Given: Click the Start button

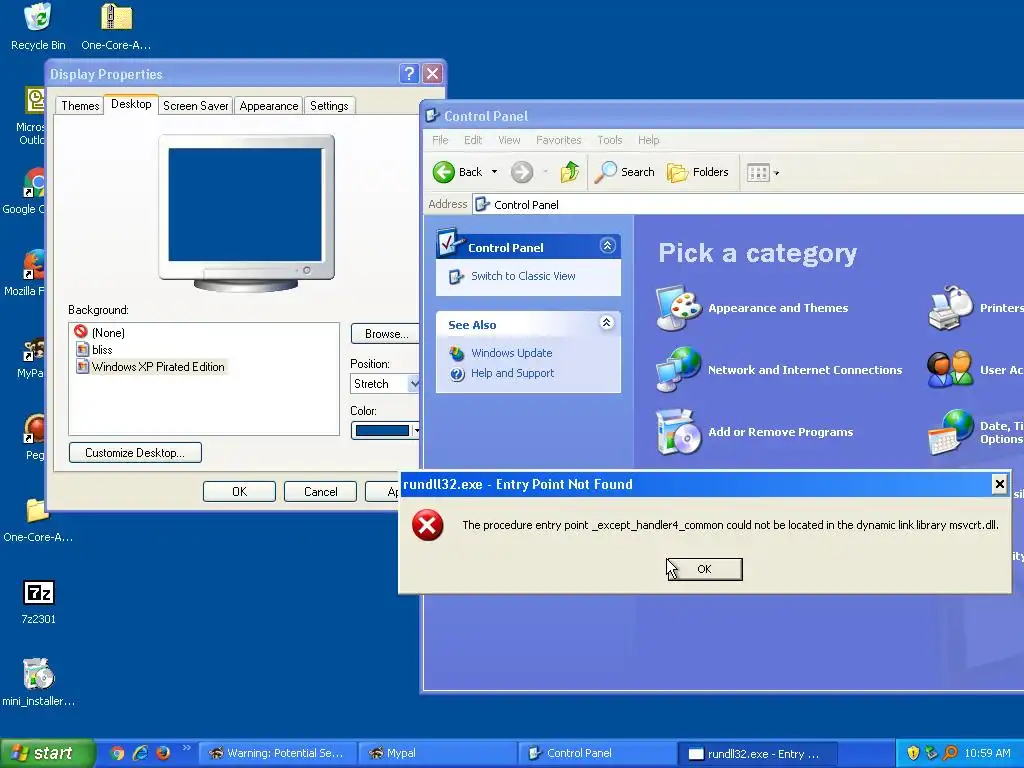Looking at the screenshot, I should coord(47,753).
